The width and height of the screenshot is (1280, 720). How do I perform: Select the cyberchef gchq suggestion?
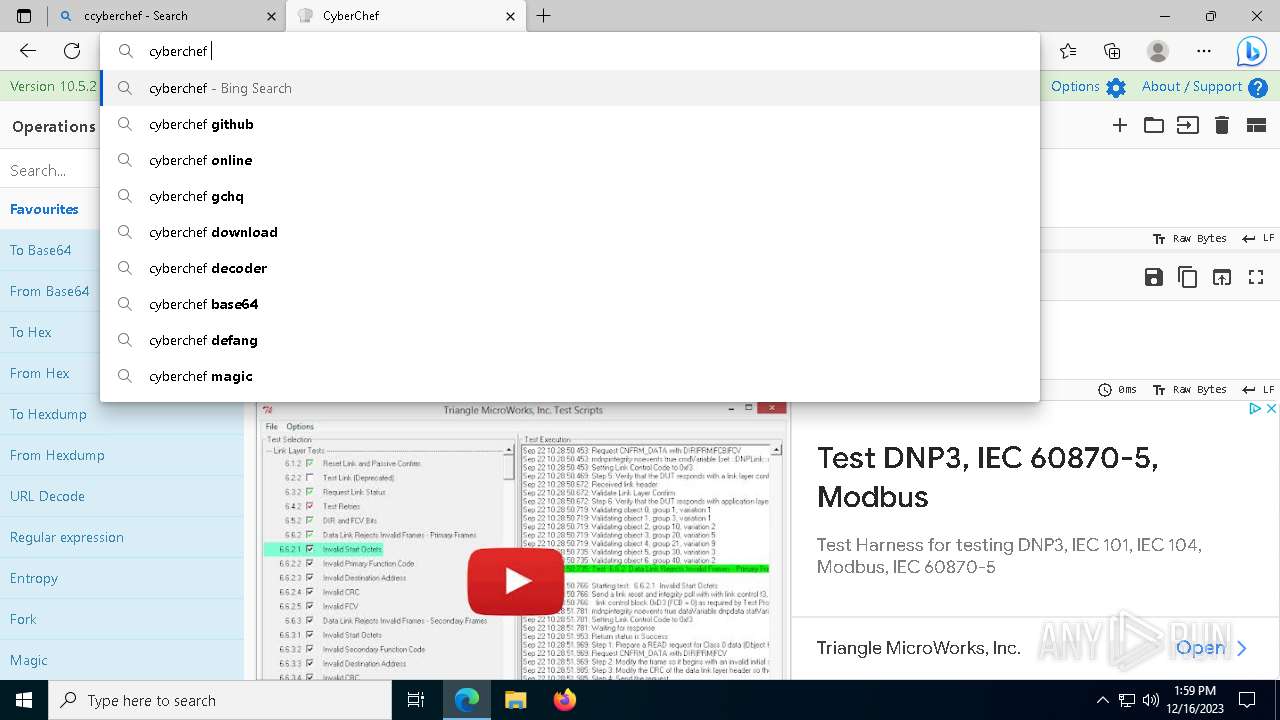(570, 196)
